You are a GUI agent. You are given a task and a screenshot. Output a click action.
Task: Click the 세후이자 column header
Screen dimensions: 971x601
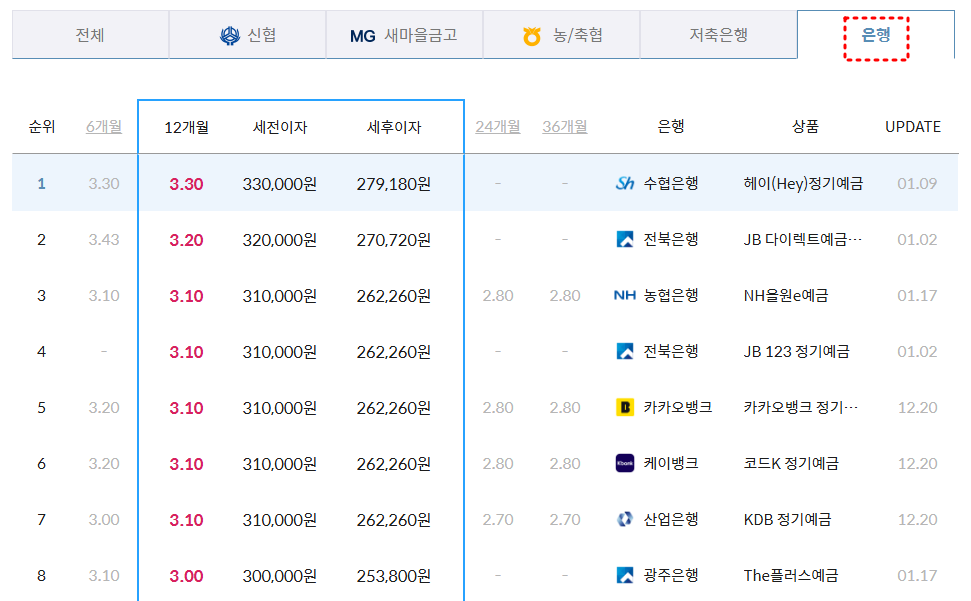(394, 128)
